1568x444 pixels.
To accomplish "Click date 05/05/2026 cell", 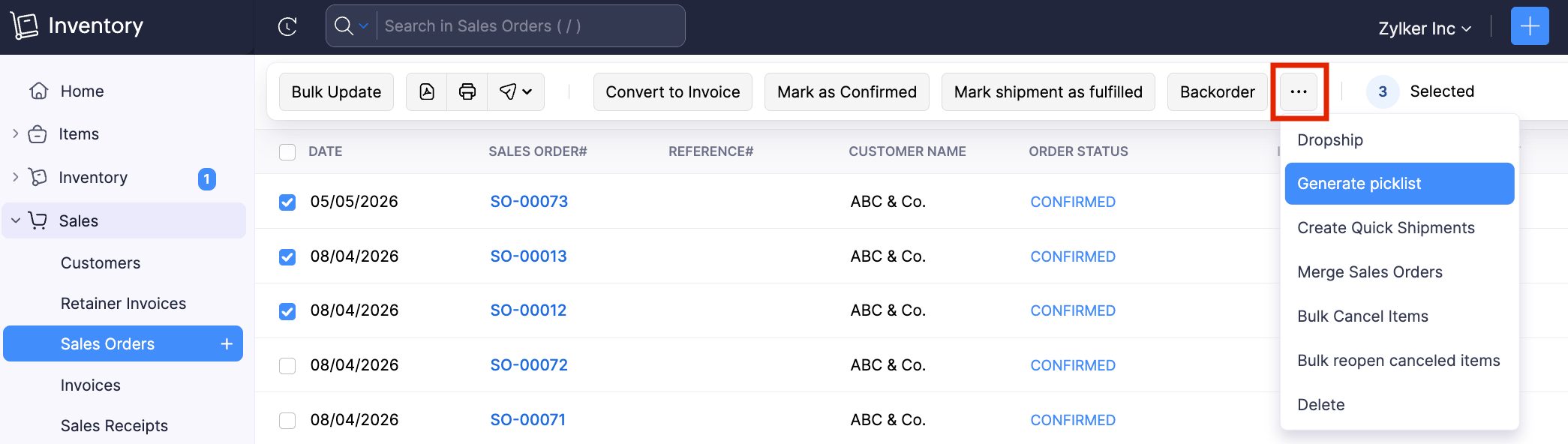I will point(354,202).
